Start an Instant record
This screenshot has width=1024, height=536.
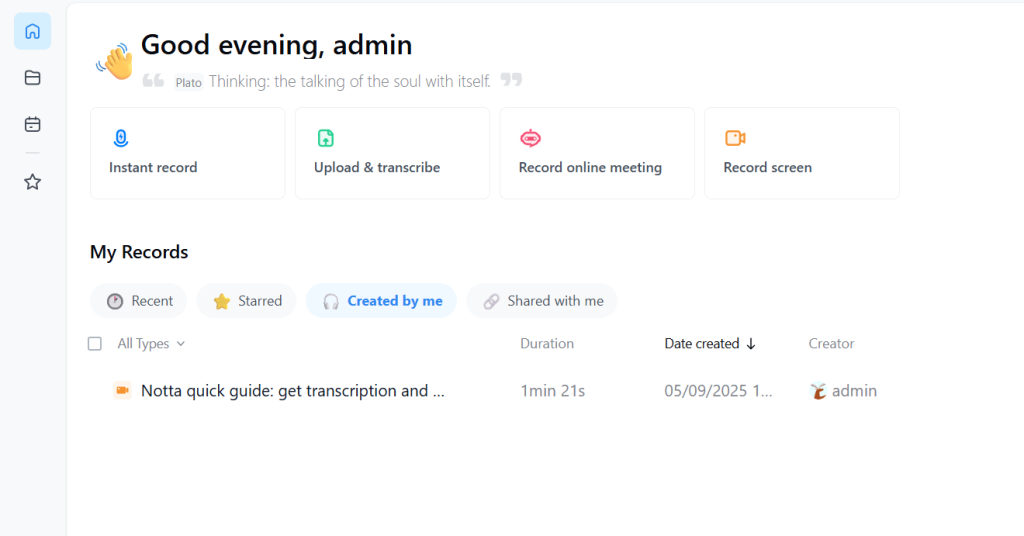[187, 153]
